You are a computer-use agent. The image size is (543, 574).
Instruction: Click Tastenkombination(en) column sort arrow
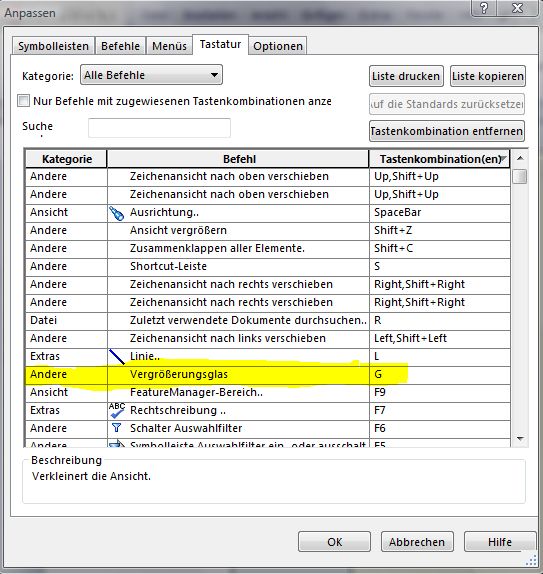click(504, 159)
